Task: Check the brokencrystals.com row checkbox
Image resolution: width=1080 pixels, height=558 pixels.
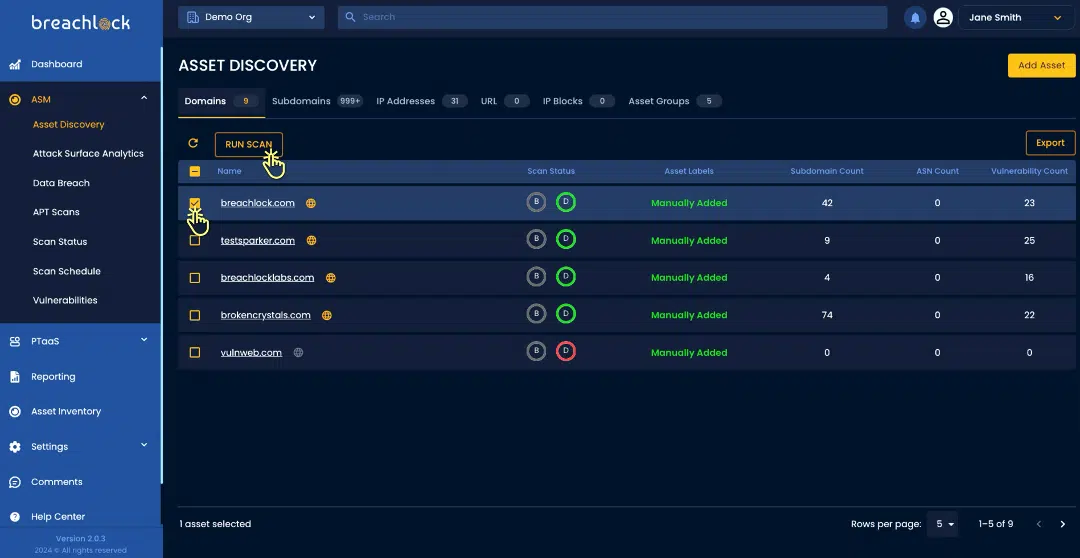Action: tap(195, 315)
